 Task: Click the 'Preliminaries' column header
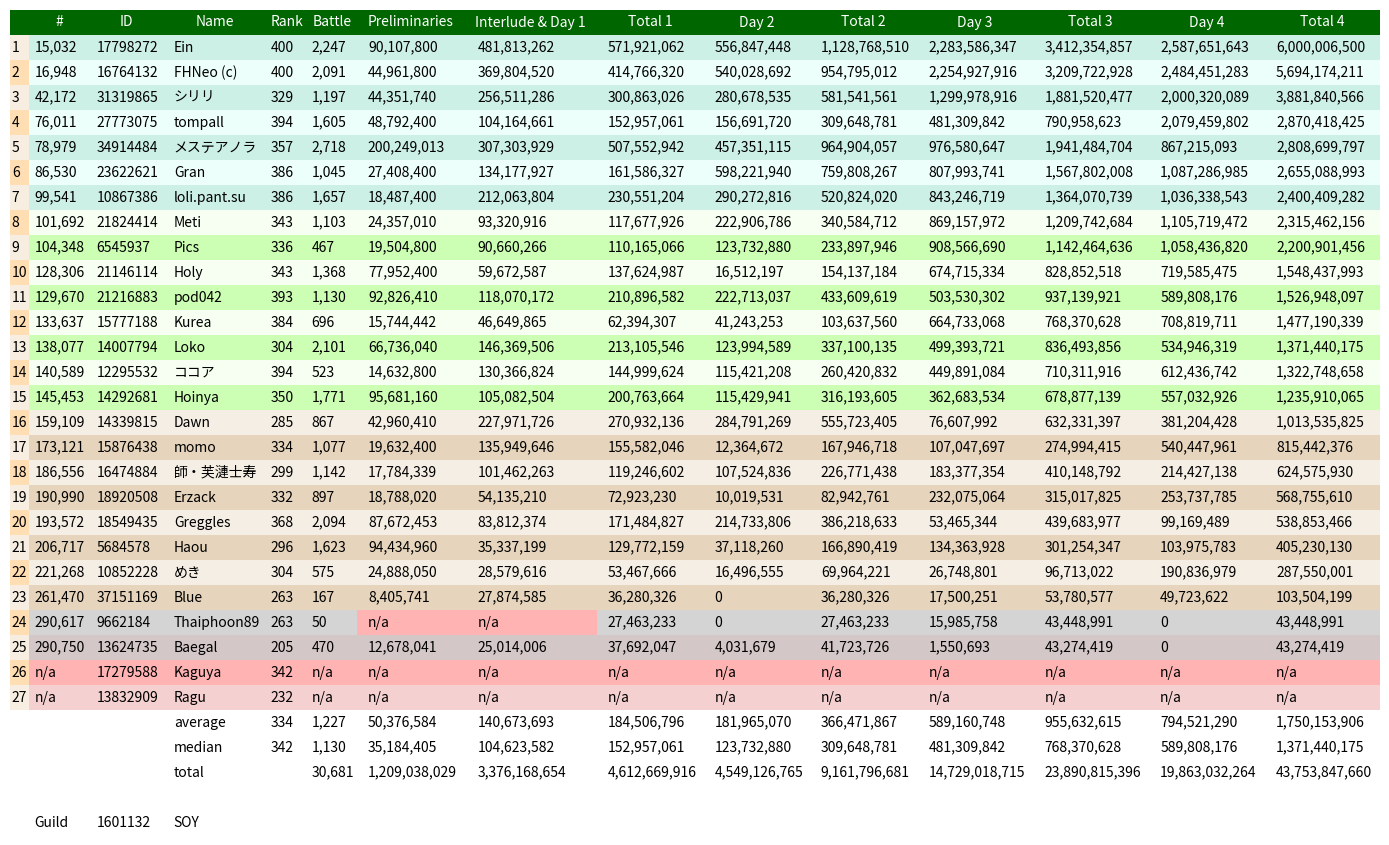coord(410,21)
